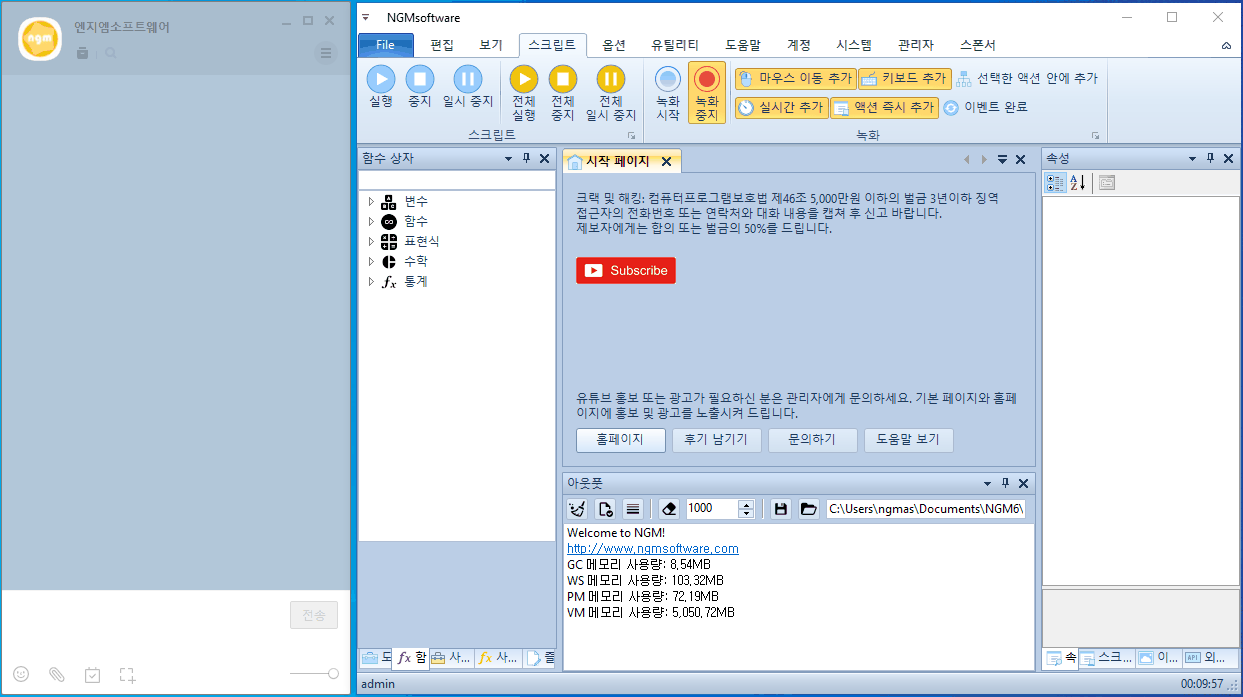
Task: Click the document settings icon in 아웃풋 toolbar
Action: pyautogui.click(x=605, y=508)
